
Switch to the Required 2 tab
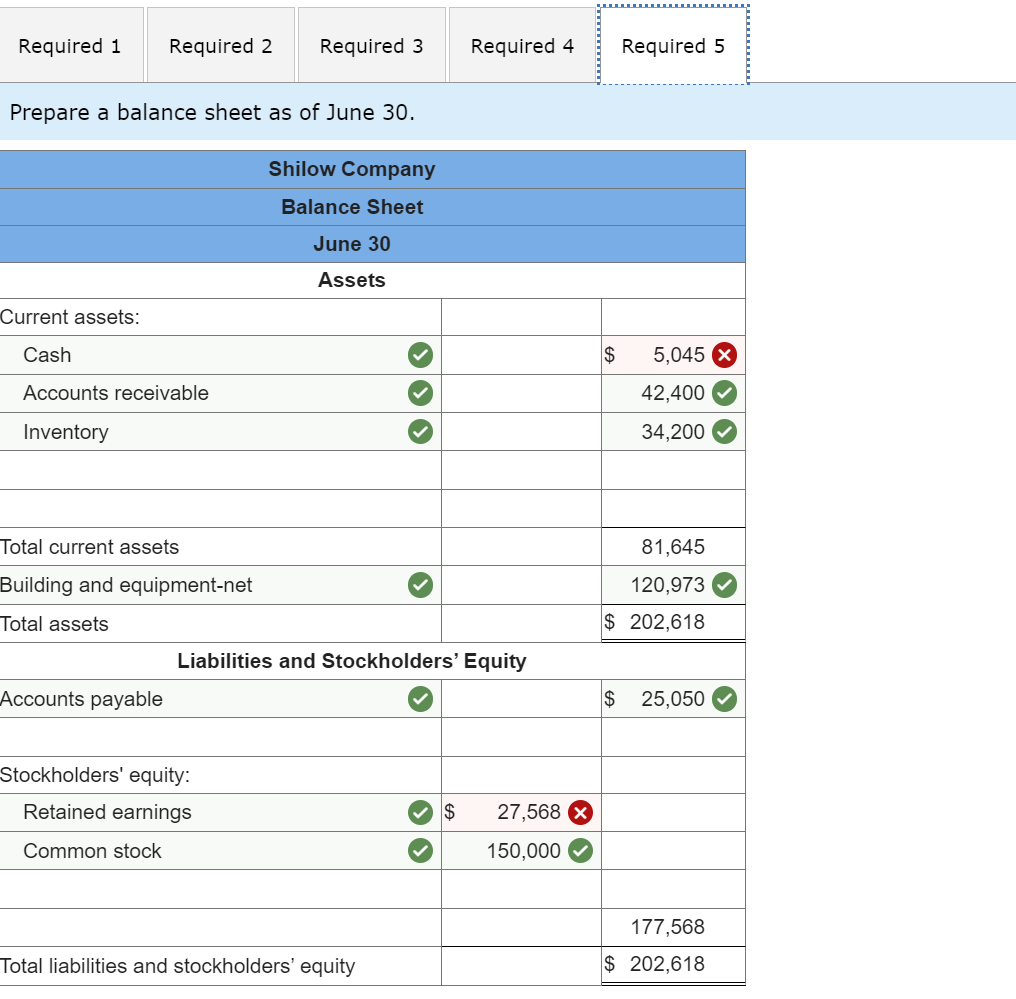pos(221,45)
